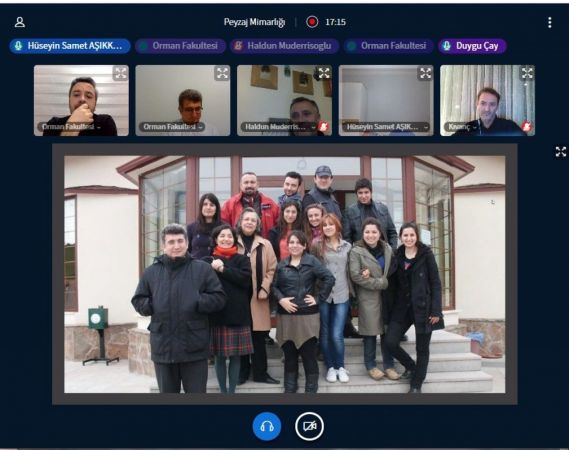Select the Duygu Çay talking indicator
Viewport: 569px width, 450px height.
click(x=472, y=46)
